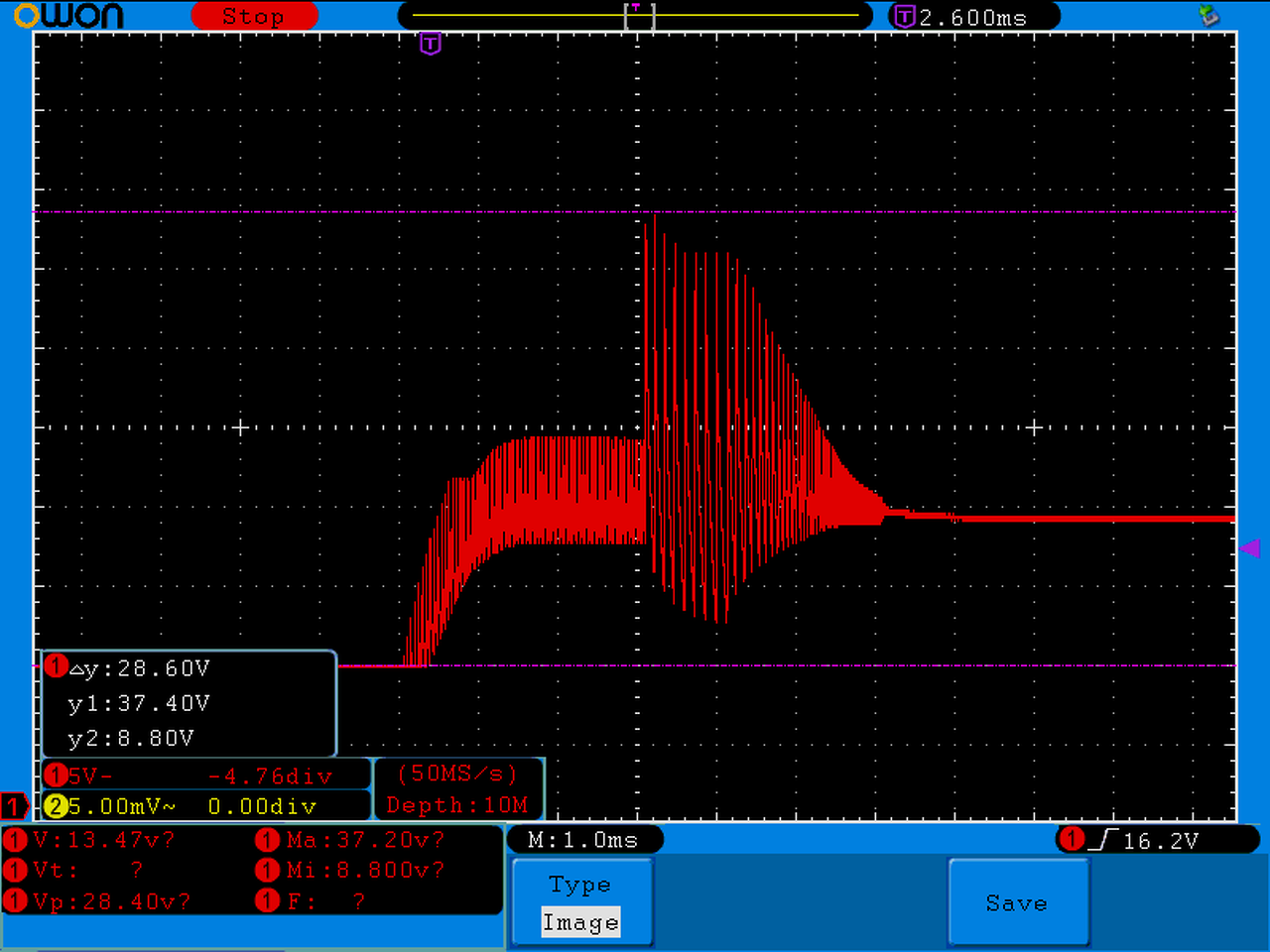Click the USB connection icon
The height and width of the screenshot is (952, 1270).
coord(1207,15)
